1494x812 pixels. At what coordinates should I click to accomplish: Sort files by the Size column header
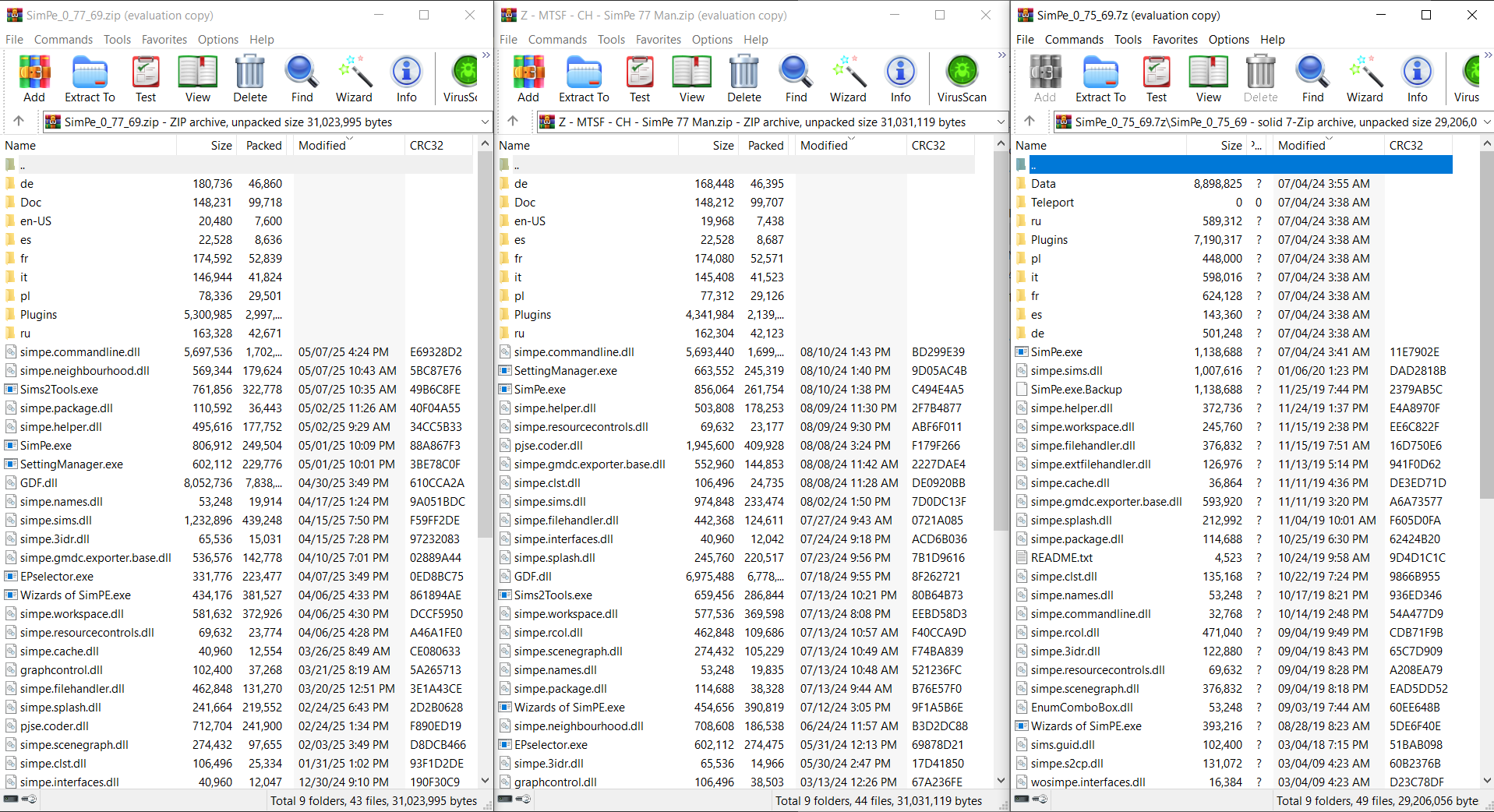point(221,145)
